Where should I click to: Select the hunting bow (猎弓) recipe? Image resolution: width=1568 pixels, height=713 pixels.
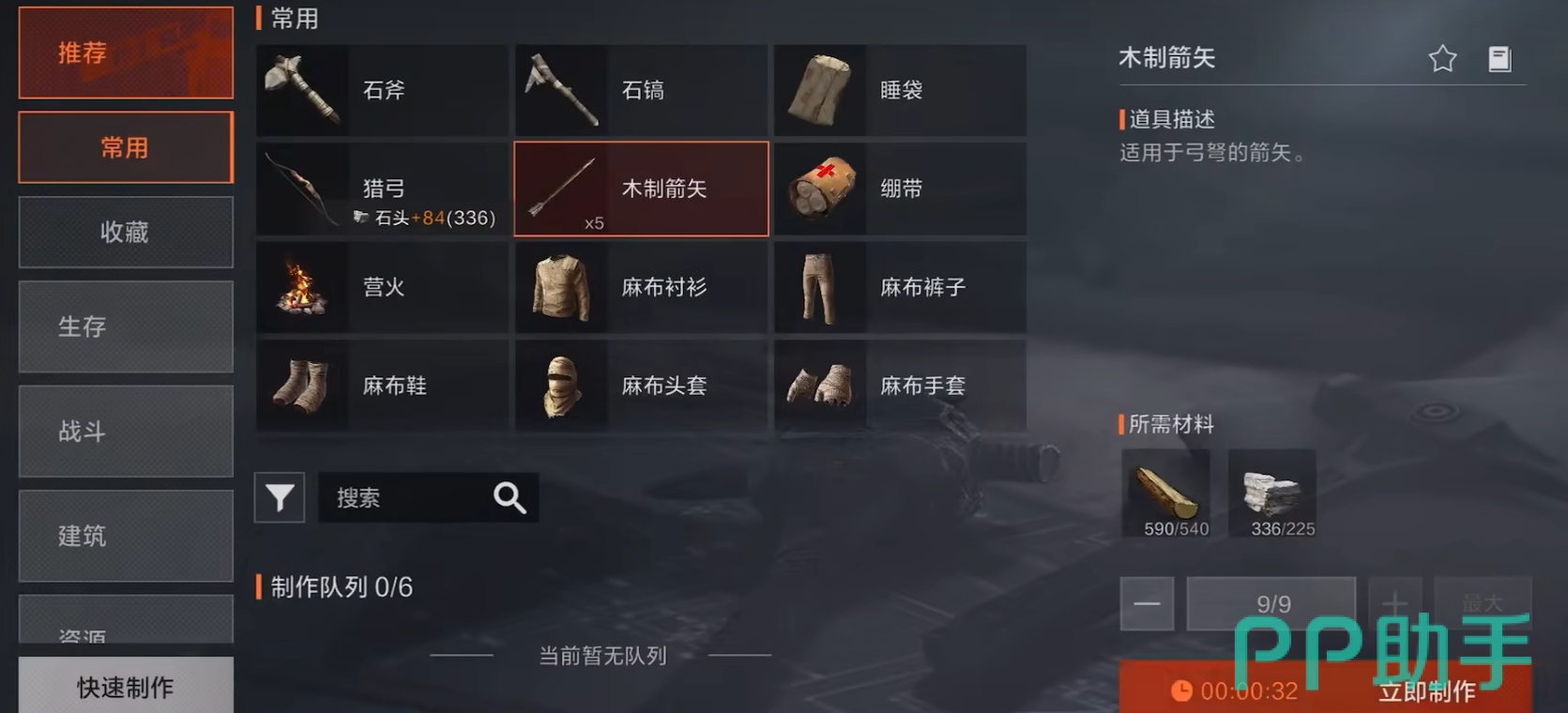click(382, 189)
